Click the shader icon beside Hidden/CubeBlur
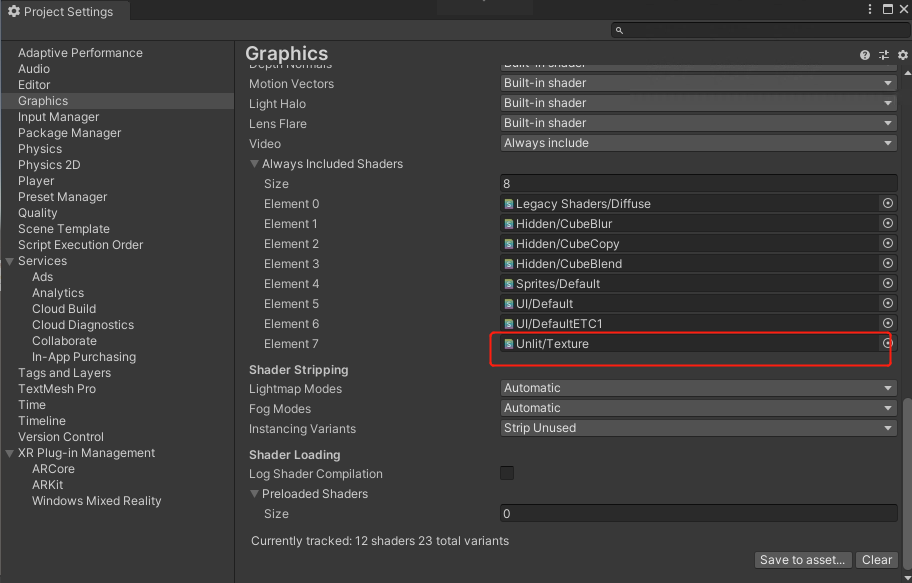The image size is (912, 583). point(509,224)
